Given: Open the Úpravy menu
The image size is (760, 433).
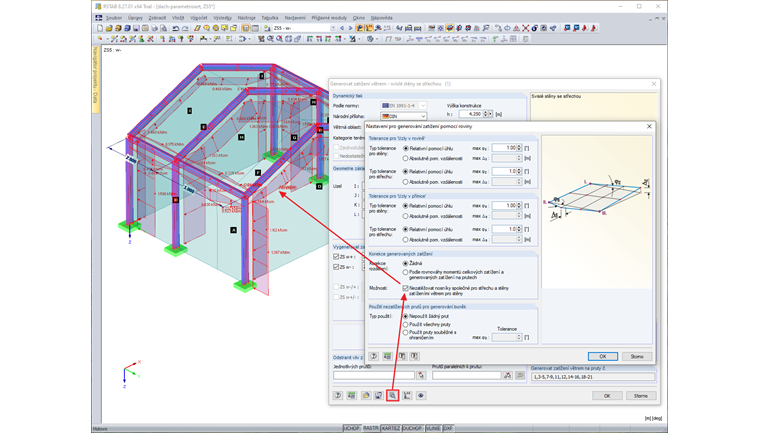Looking at the screenshot, I should 135,18.
